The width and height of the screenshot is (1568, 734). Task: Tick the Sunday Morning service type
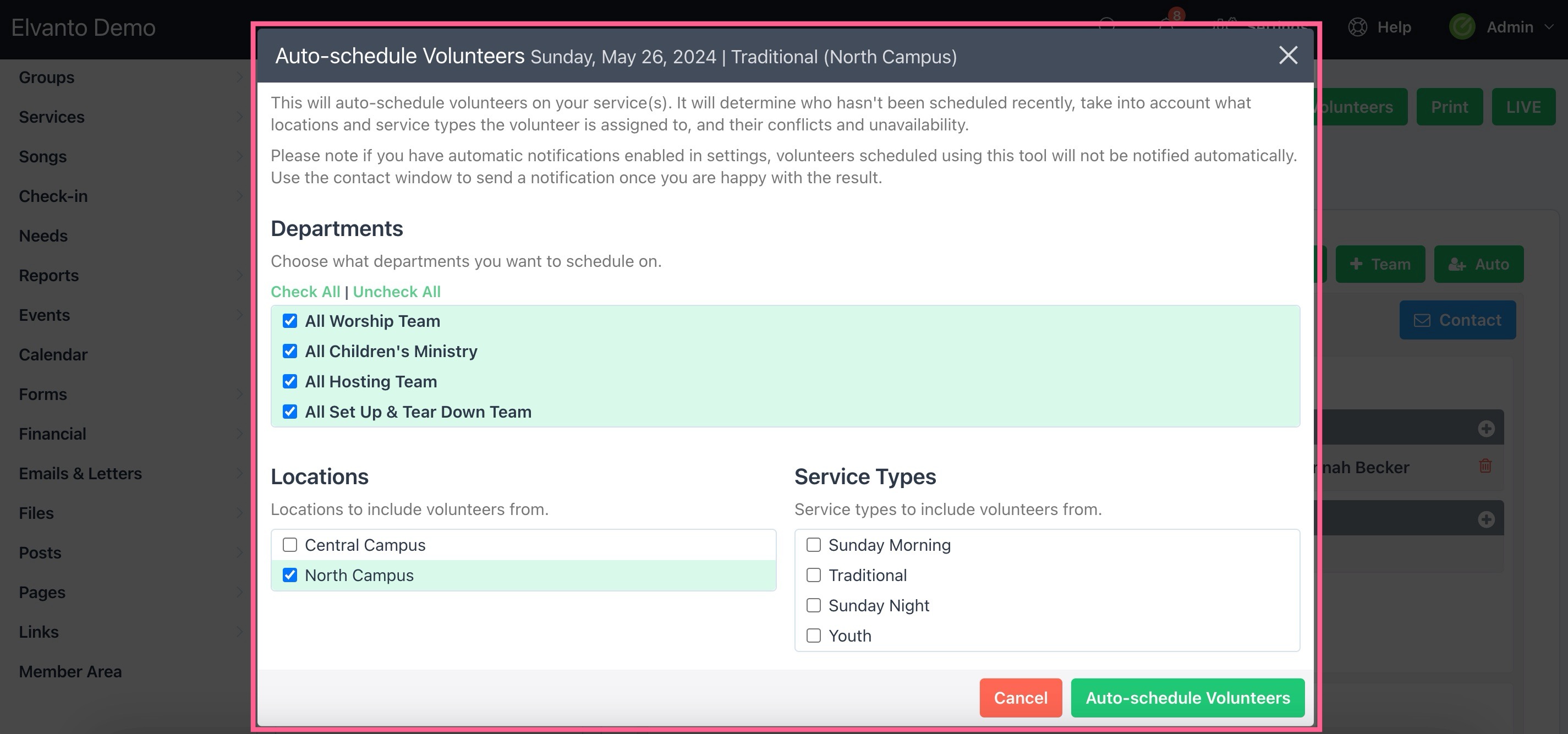813,545
